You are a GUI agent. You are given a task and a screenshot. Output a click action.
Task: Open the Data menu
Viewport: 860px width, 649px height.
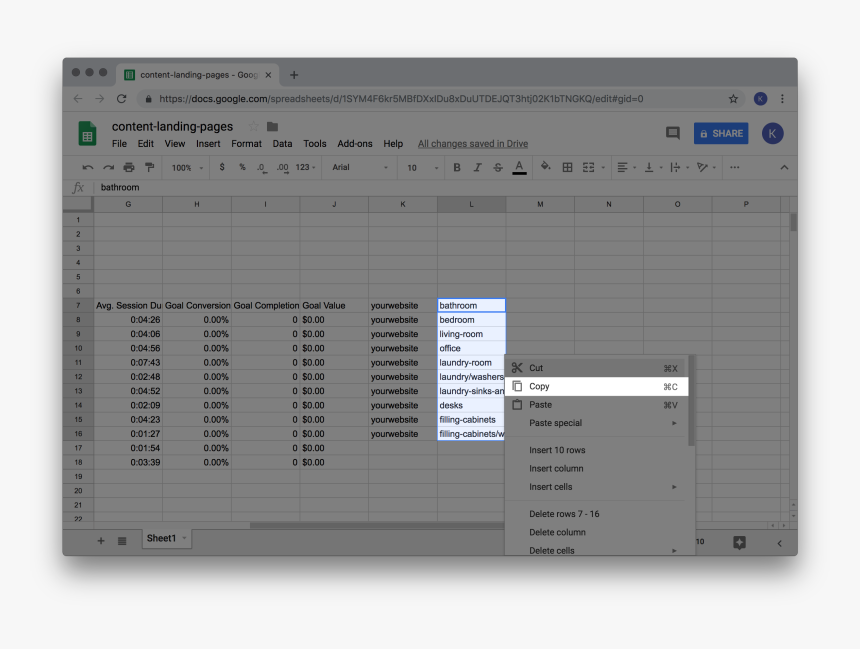point(282,144)
